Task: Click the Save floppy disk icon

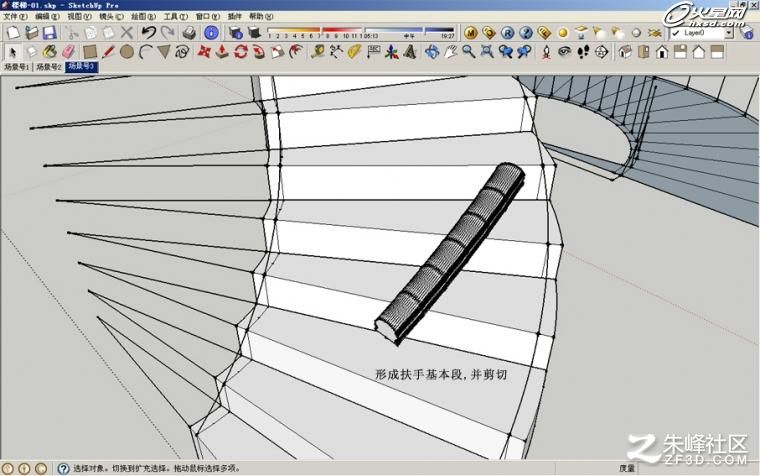Action: pos(50,33)
